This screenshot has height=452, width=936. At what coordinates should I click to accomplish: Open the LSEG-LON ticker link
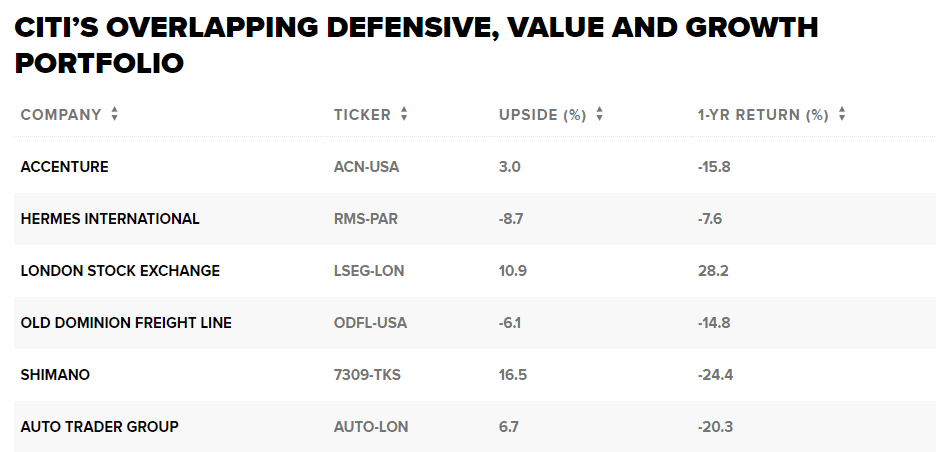click(x=369, y=271)
